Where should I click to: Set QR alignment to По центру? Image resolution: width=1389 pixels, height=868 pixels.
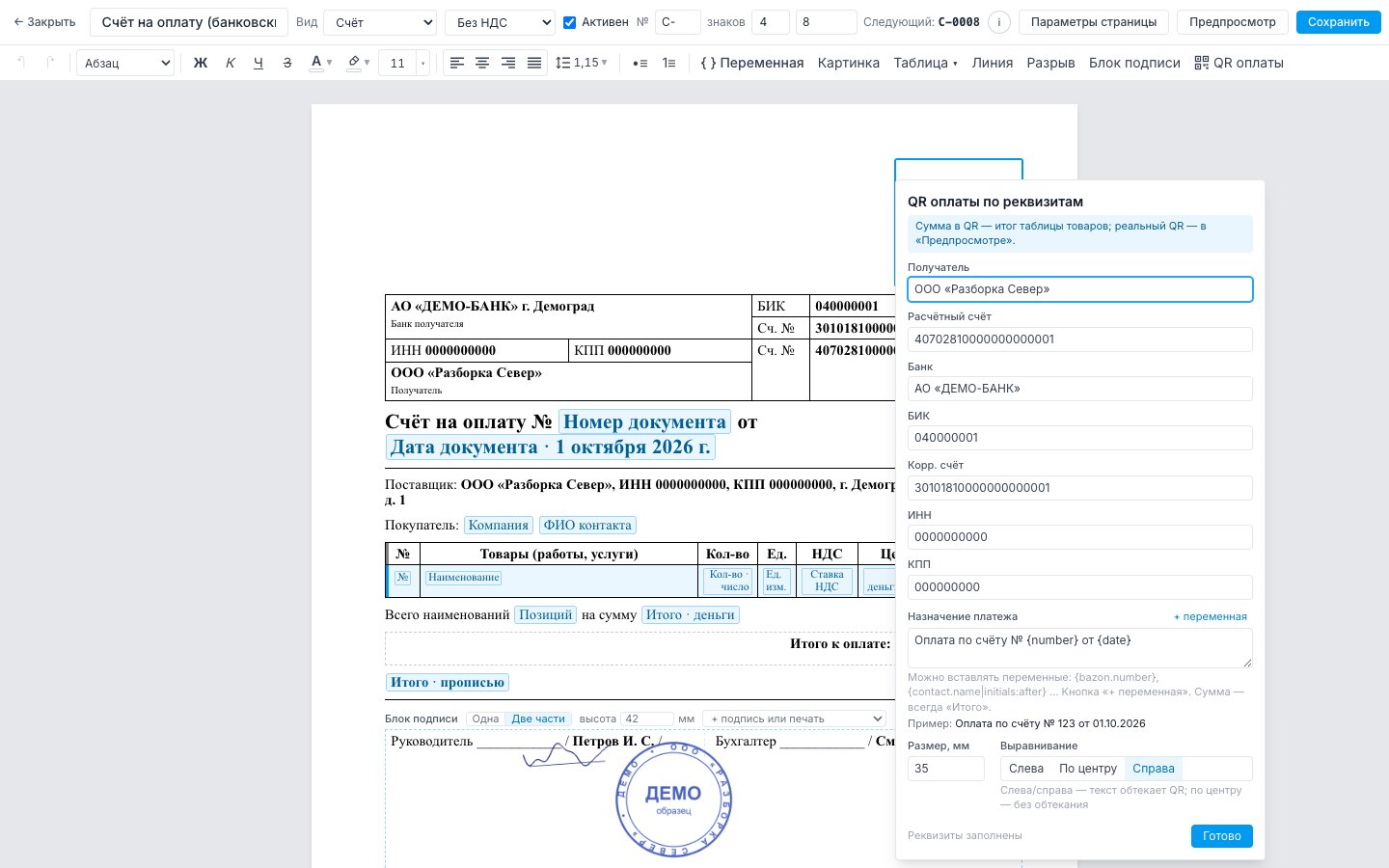click(1088, 769)
